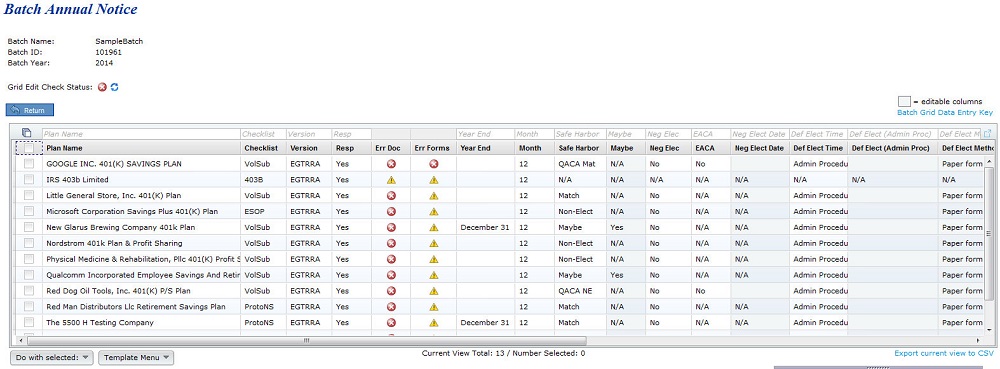
Task: Toggle the select-all checkbox in grid header
Action: [x=29, y=148]
